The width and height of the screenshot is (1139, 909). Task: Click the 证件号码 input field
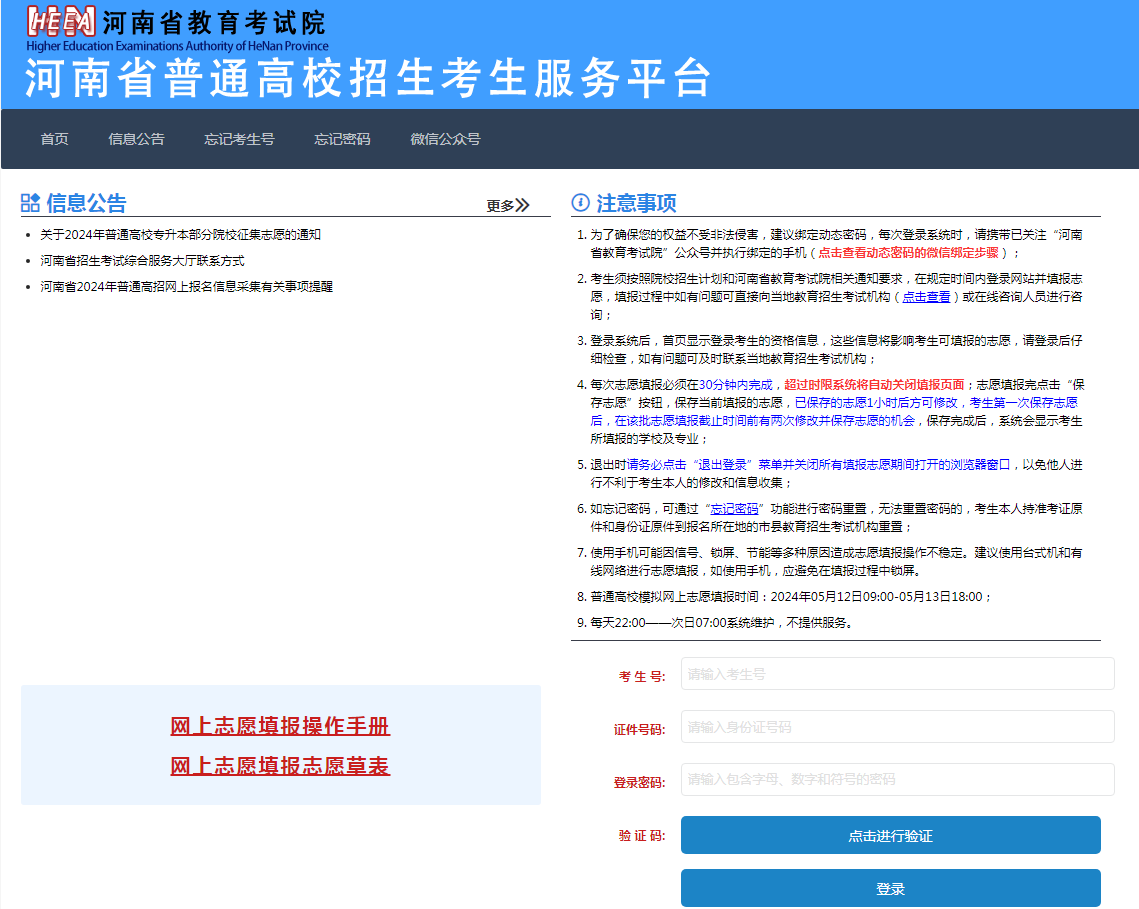tap(896, 726)
